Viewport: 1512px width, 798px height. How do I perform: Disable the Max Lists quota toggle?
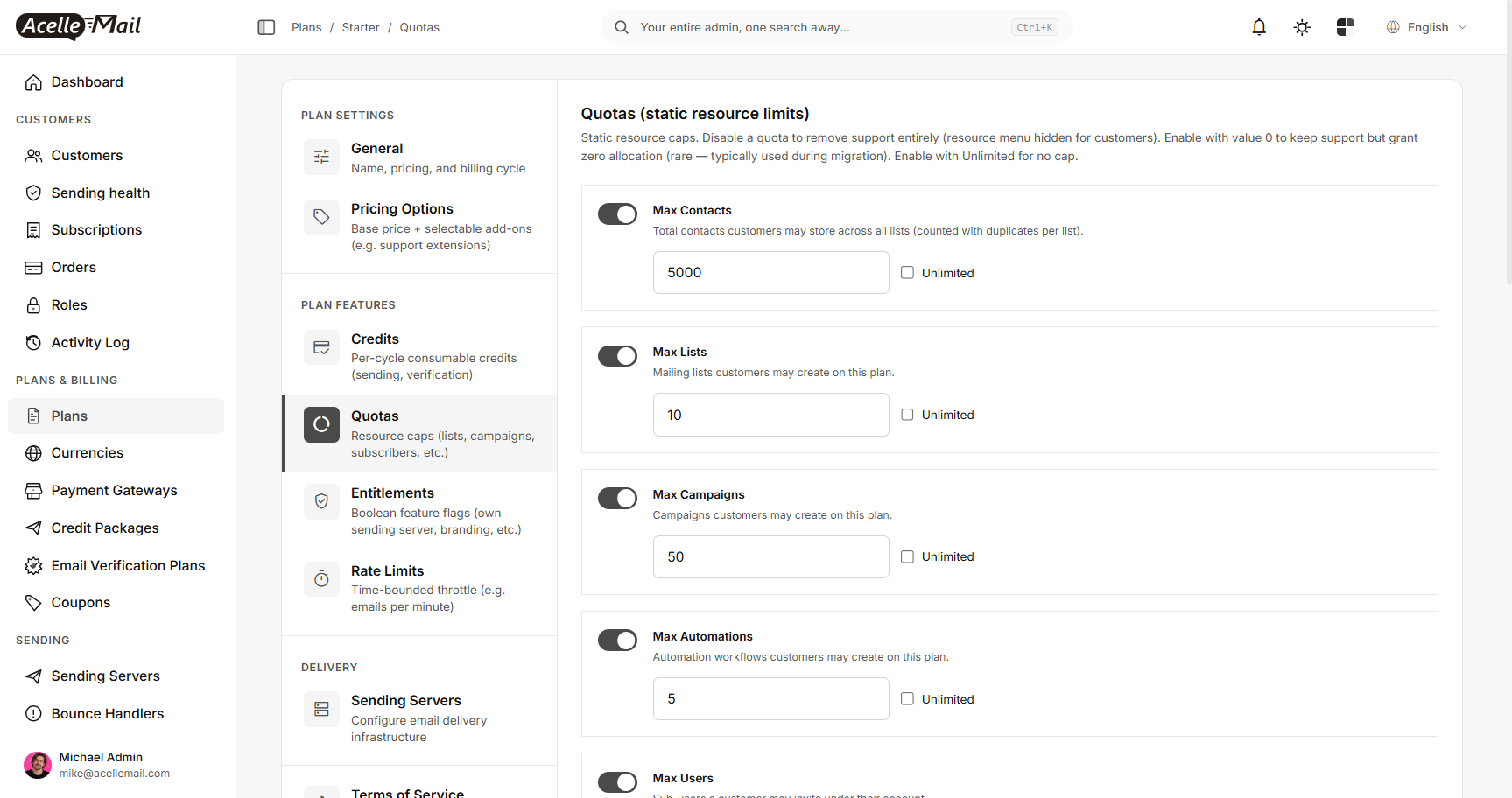point(617,356)
